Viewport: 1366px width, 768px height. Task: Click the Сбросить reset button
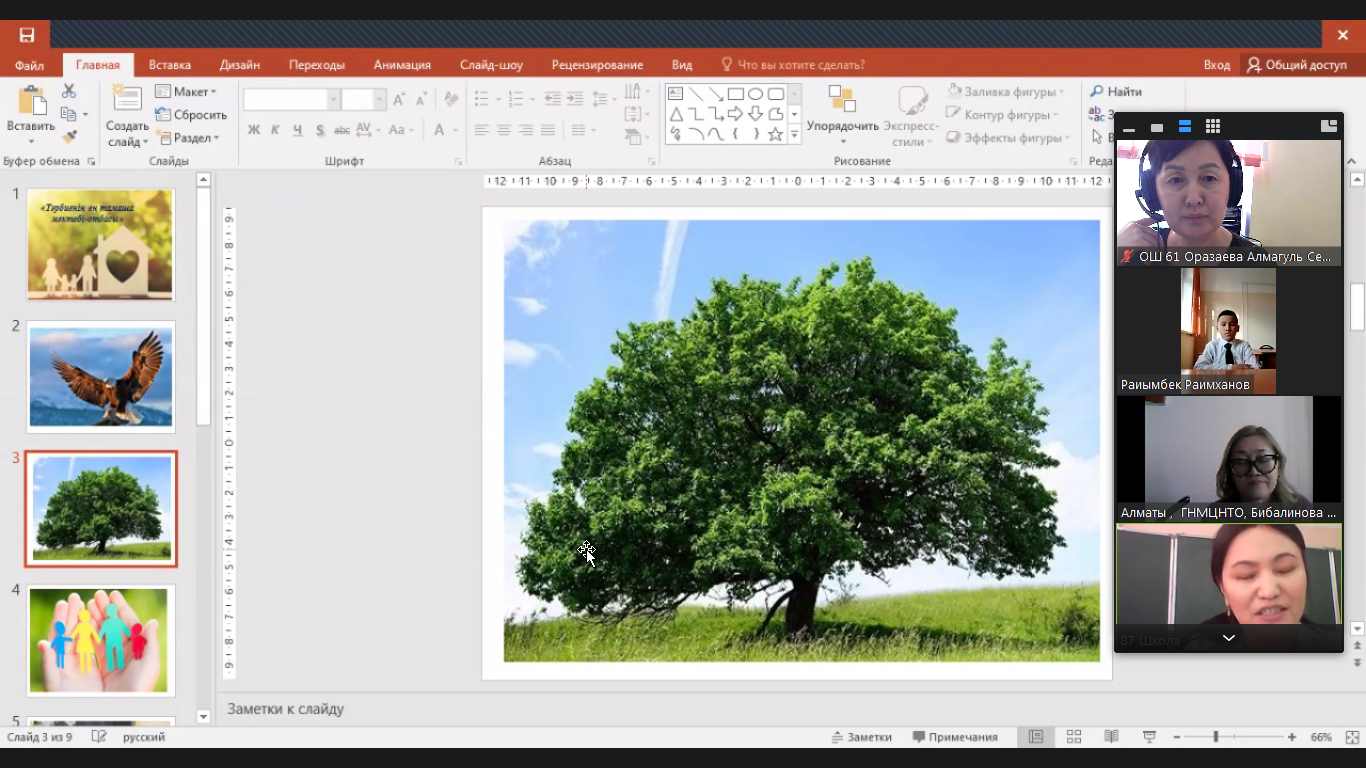click(x=192, y=115)
